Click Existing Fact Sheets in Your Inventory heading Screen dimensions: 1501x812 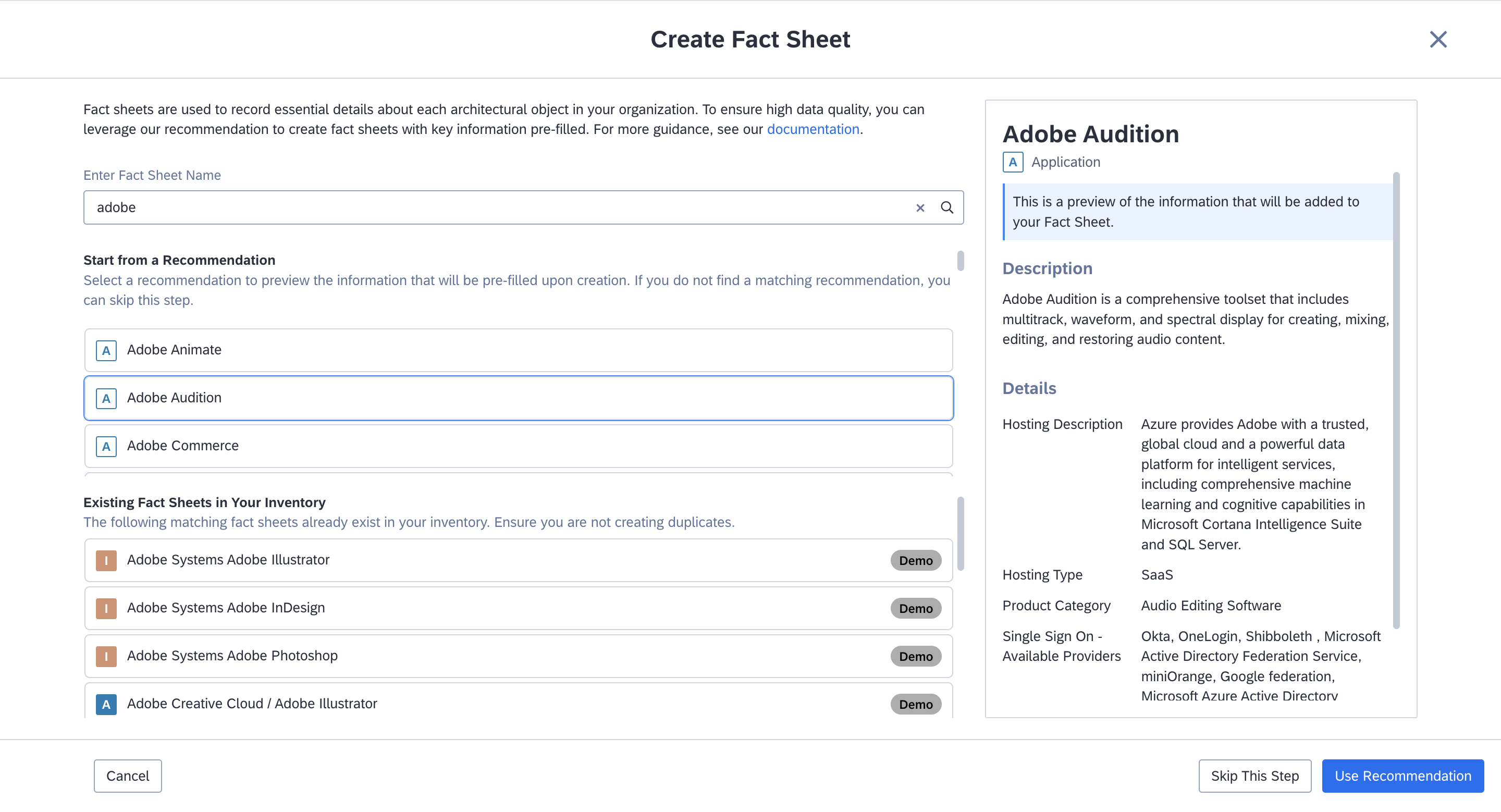tap(204, 503)
